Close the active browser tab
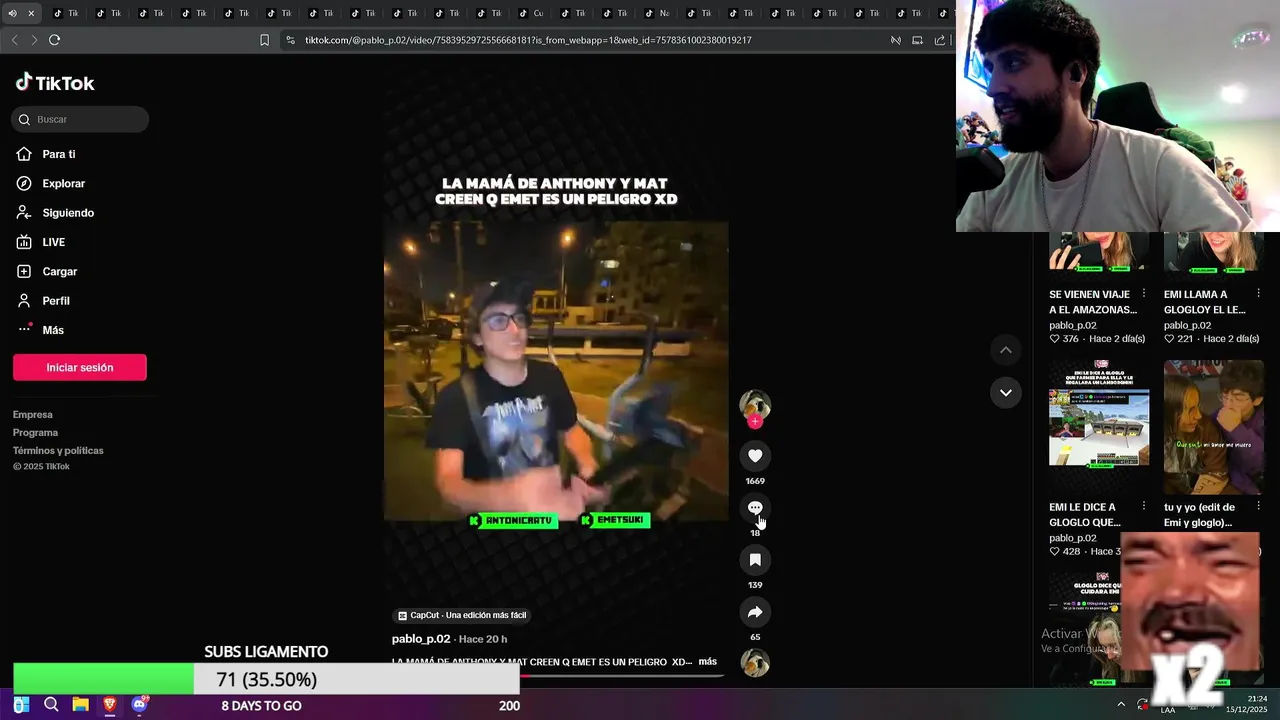Screen dimensions: 1280x720 point(31,13)
